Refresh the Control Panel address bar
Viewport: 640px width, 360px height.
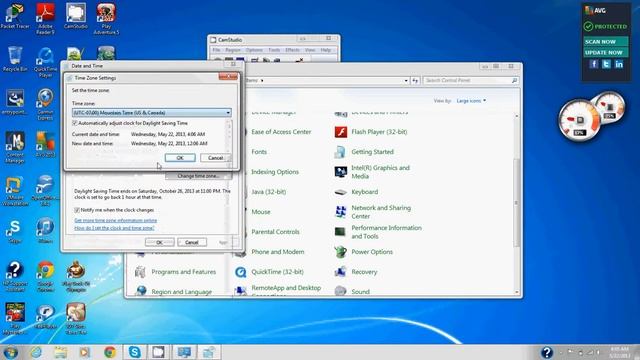[x=415, y=80]
